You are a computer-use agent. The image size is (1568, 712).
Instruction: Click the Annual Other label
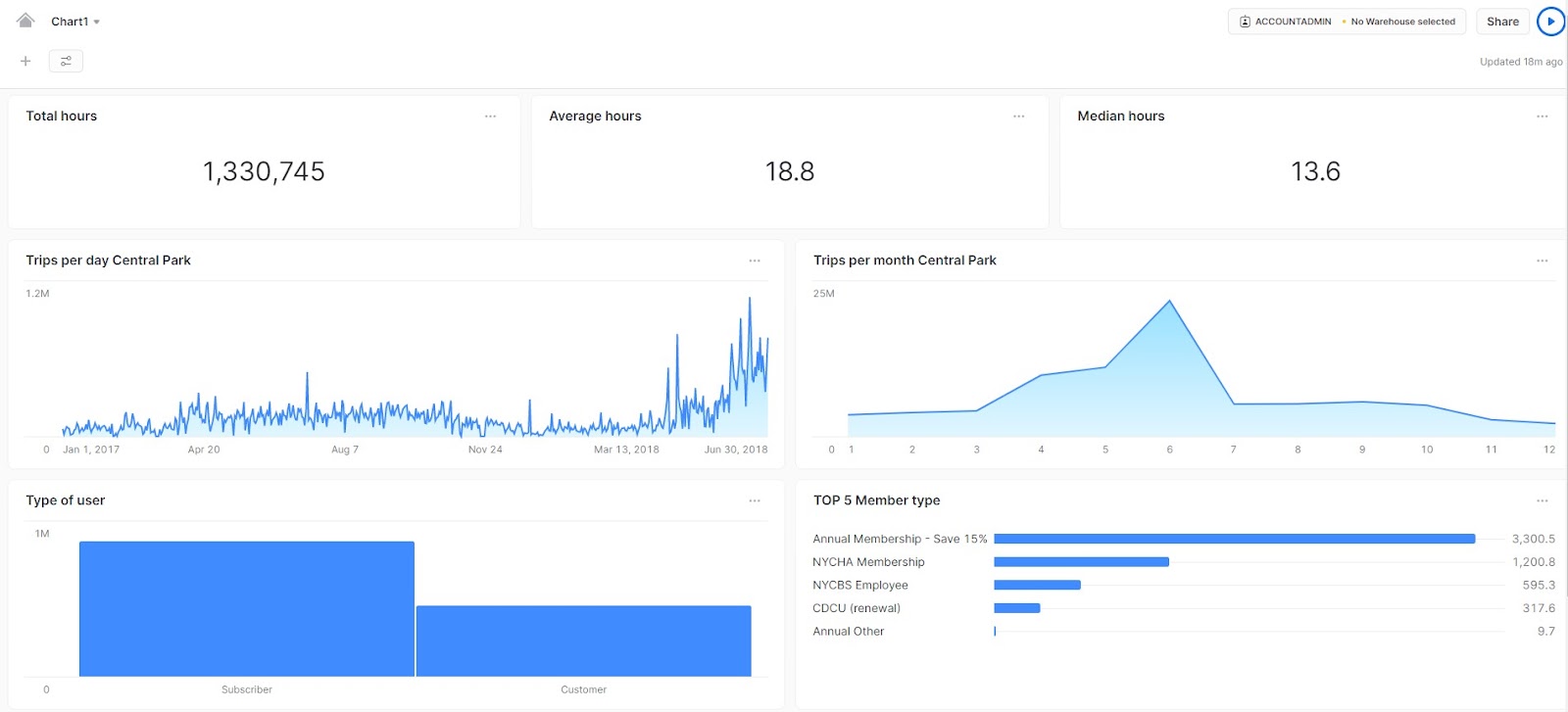[x=849, y=632]
